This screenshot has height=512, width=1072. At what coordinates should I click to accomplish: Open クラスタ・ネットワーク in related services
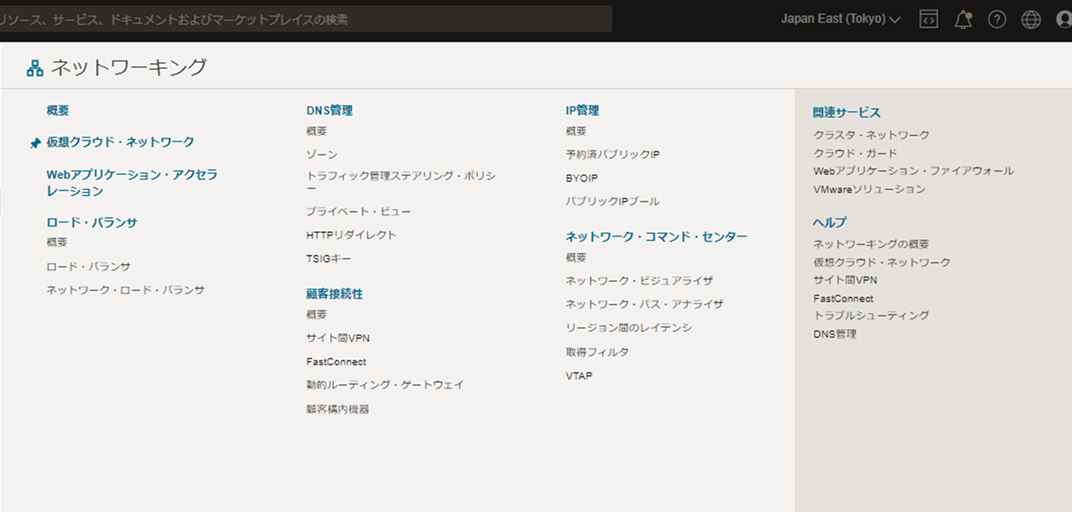871,135
